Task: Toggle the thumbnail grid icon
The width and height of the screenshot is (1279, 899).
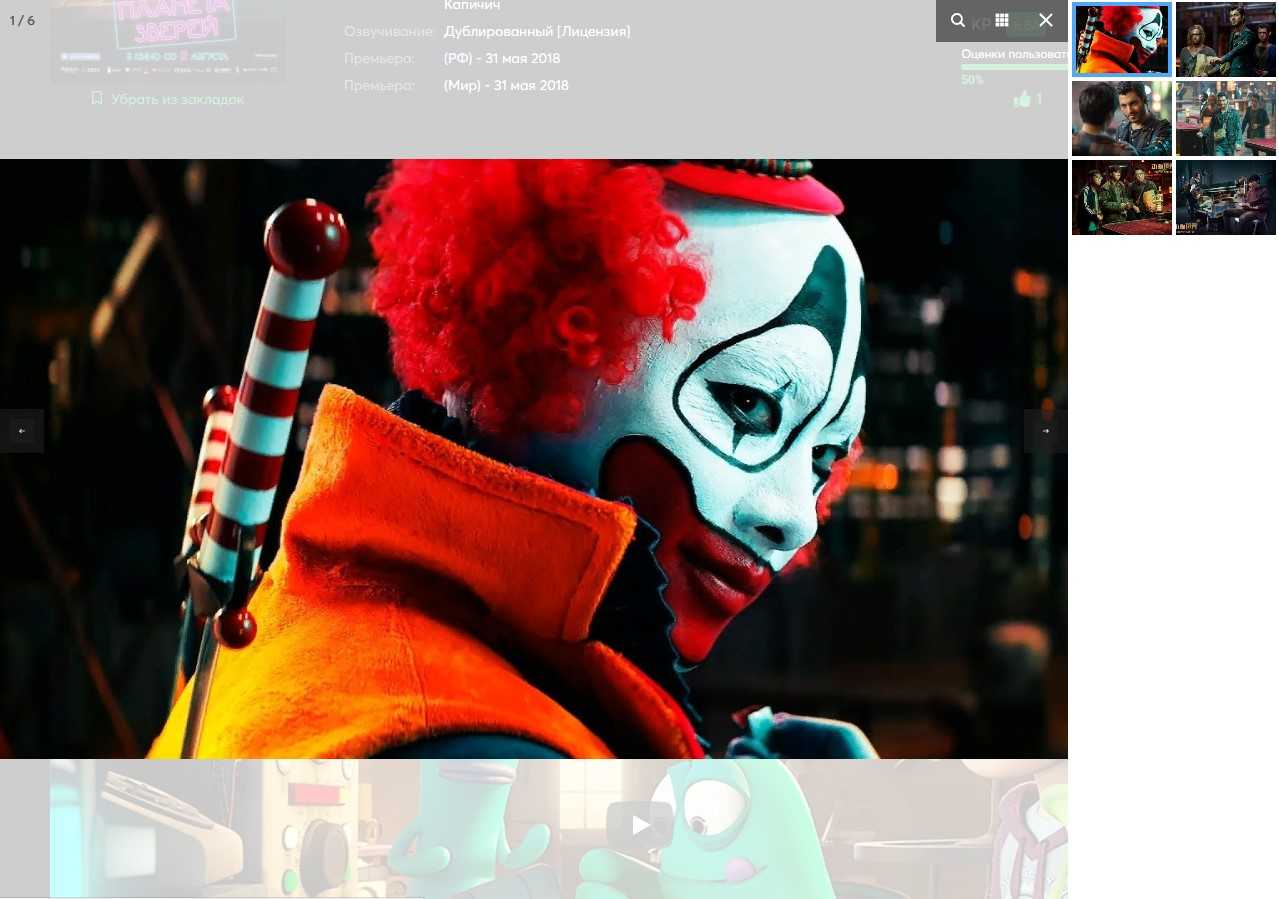Action: (x=1002, y=20)
